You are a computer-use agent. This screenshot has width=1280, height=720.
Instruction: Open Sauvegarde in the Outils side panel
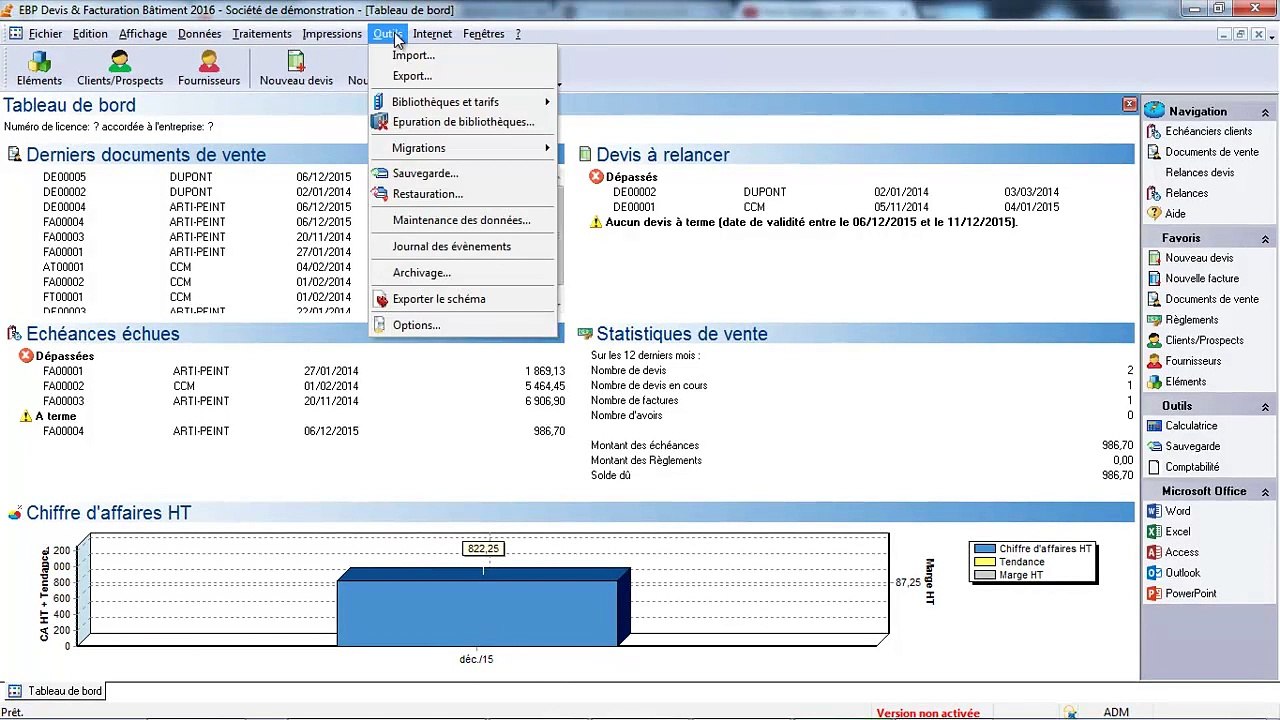click(x=1183, y=446)
